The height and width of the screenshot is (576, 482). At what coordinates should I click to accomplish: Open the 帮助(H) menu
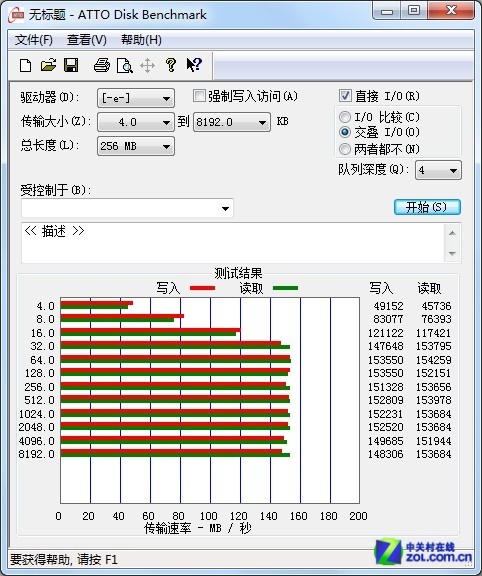141,40
